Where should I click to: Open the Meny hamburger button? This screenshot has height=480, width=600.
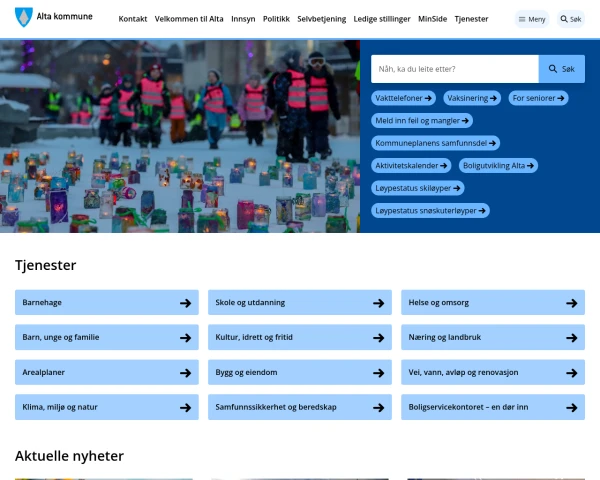point(531,19)
